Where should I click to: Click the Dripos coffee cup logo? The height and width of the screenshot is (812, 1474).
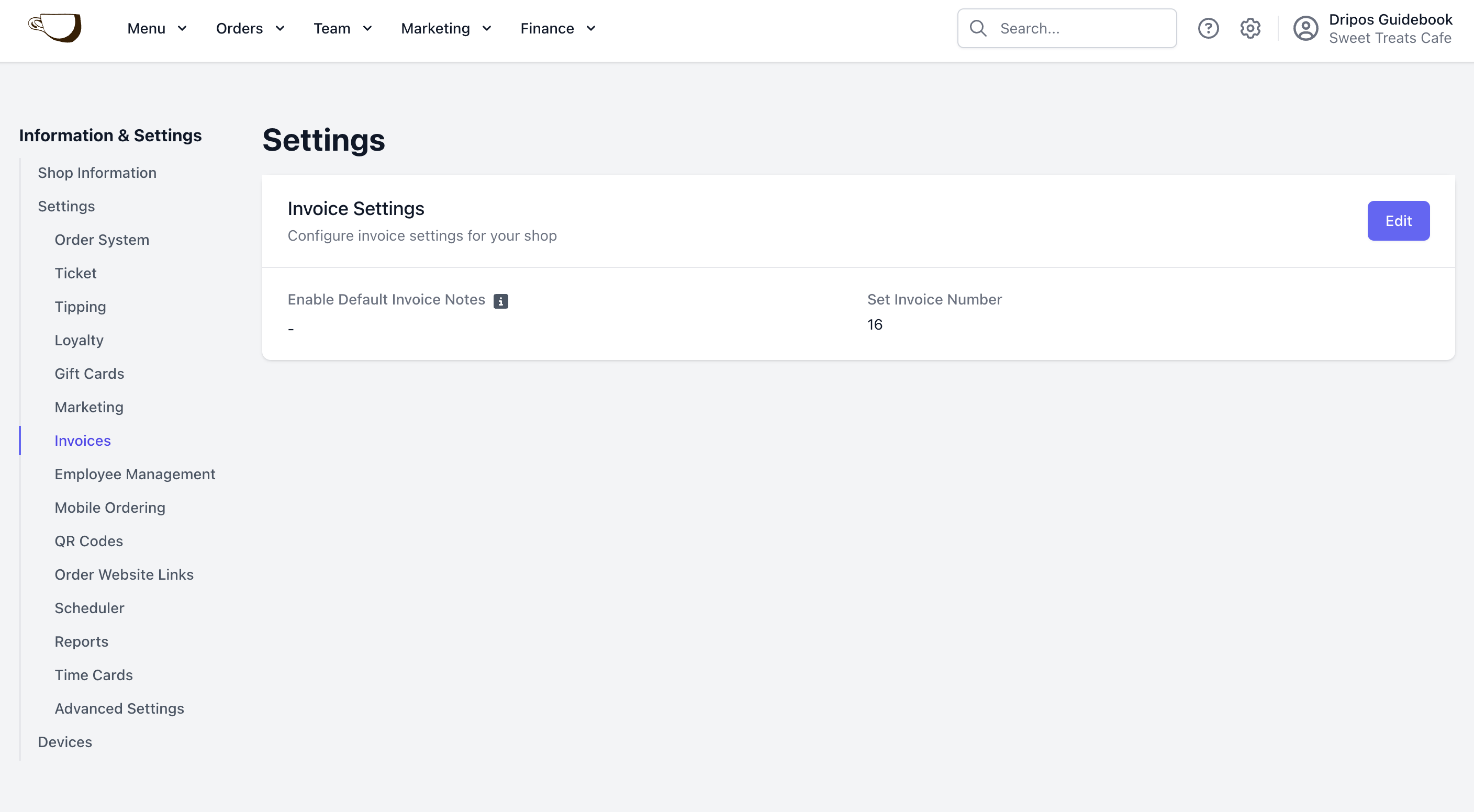(x=55, y=28)
